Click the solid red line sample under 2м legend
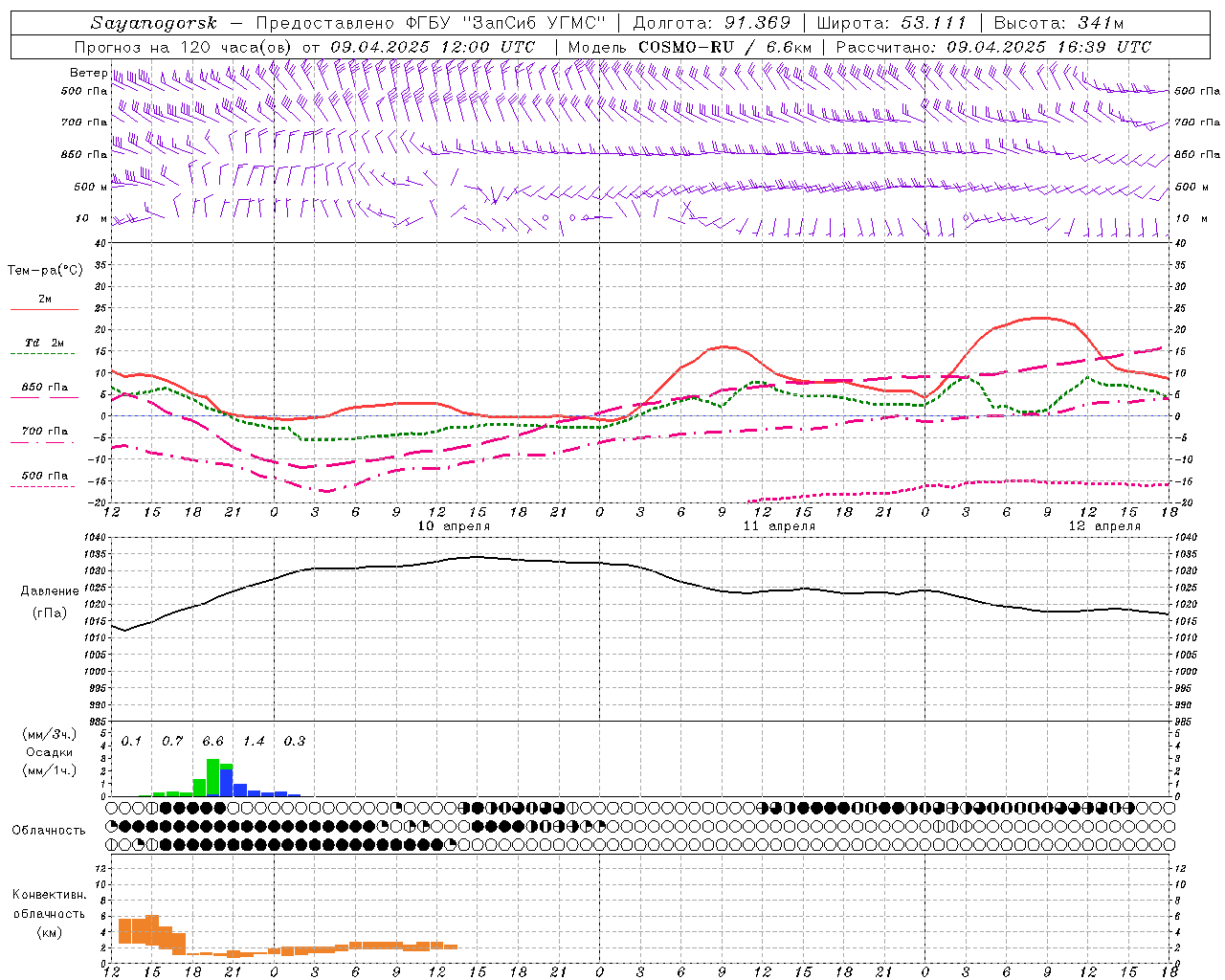Viewport: 1225px width, 980px height. pyautogui.click(x=44, y=310)
